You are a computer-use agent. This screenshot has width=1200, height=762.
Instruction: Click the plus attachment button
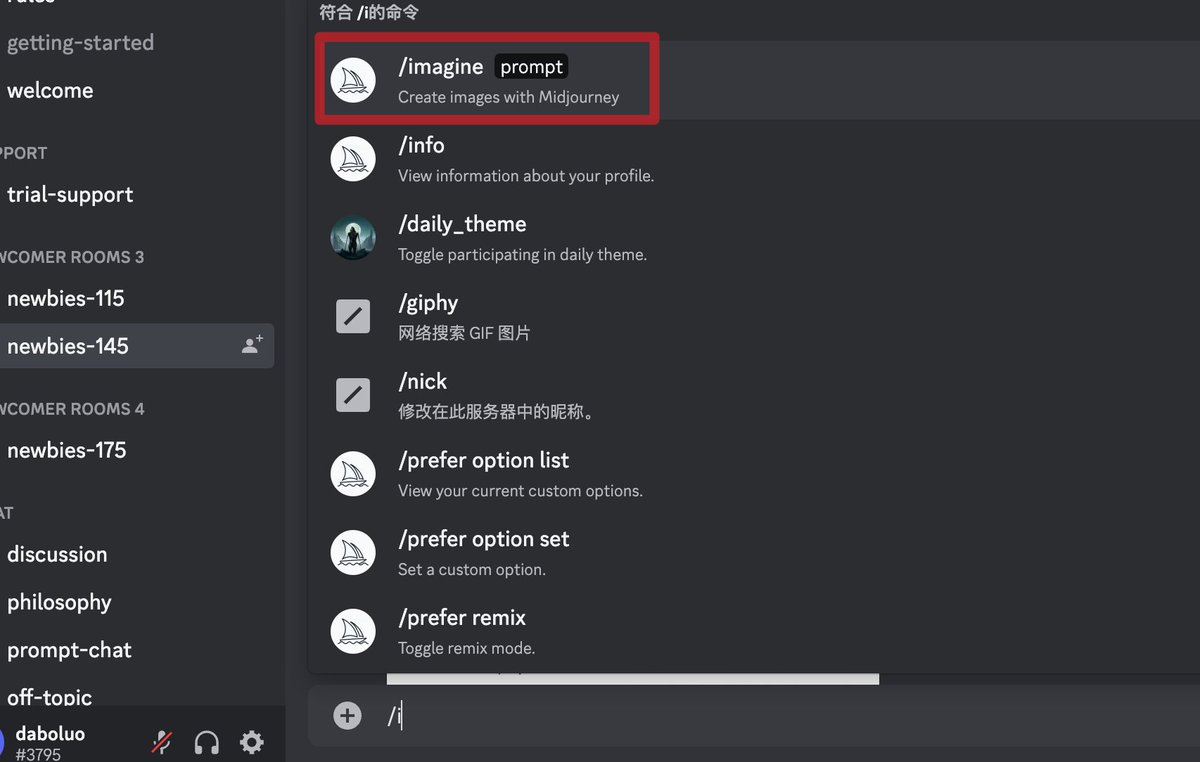(x=347, y=715)
